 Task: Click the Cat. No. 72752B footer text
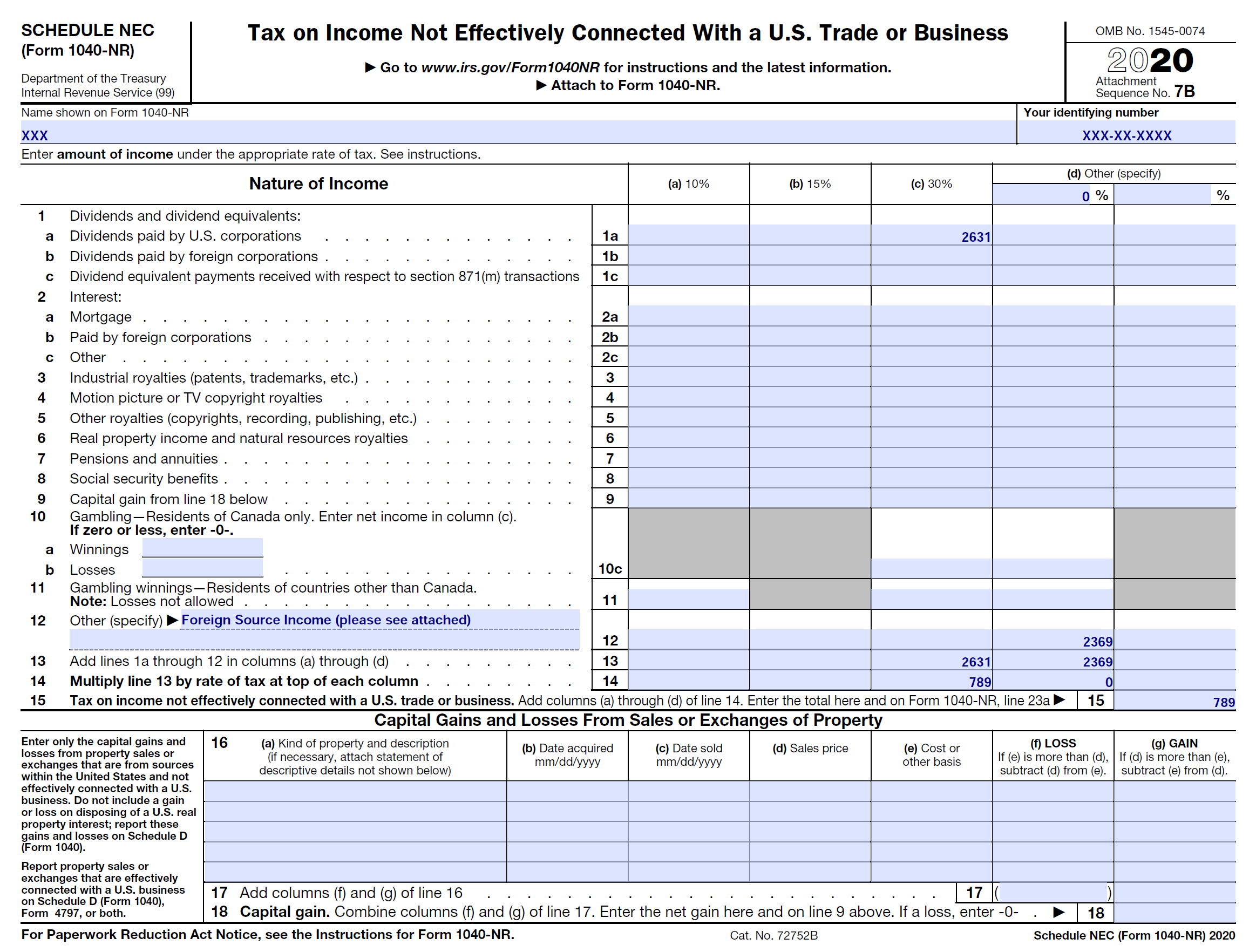(773, 935)
